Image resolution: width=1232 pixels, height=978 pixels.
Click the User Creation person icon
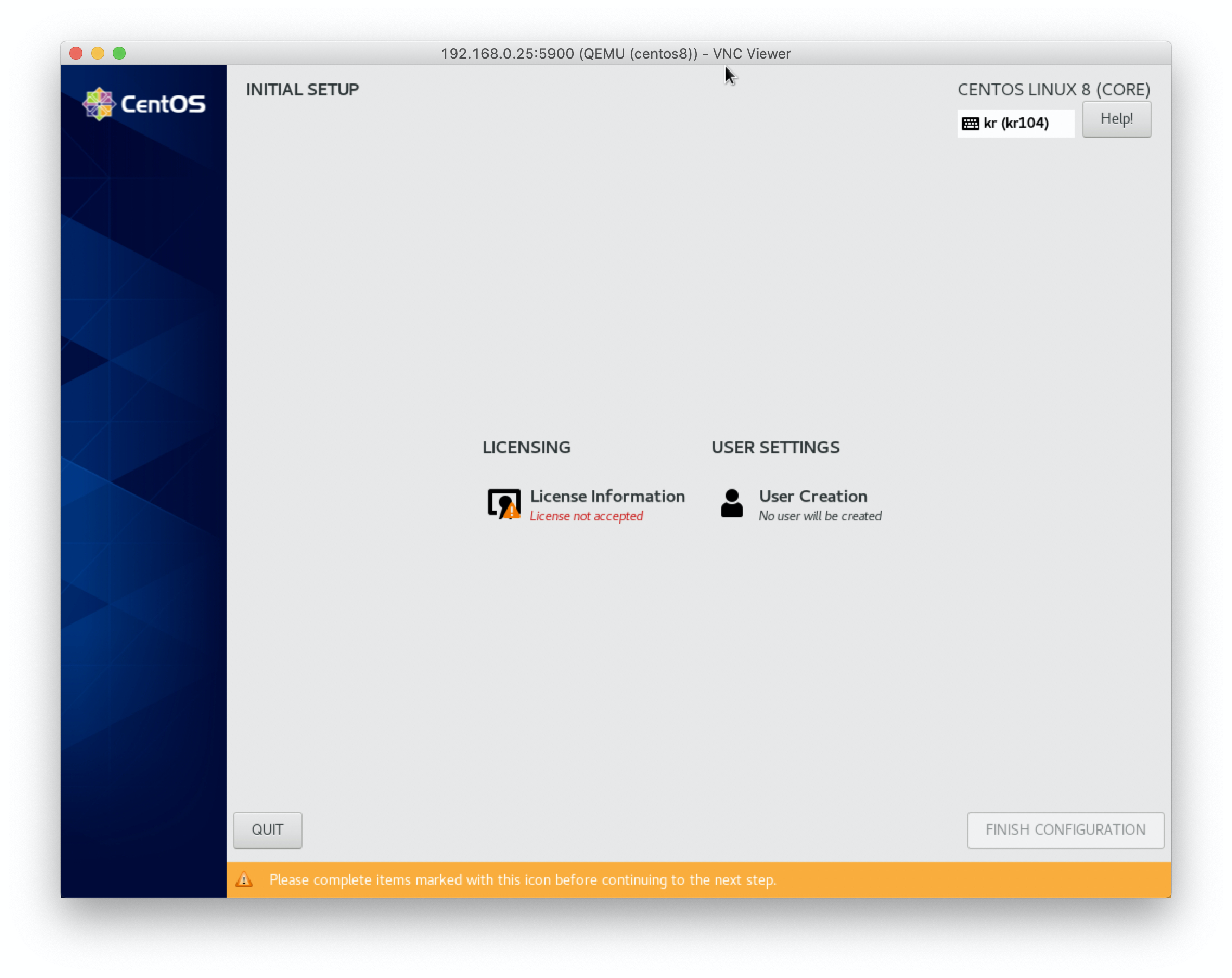click(732, 503)
